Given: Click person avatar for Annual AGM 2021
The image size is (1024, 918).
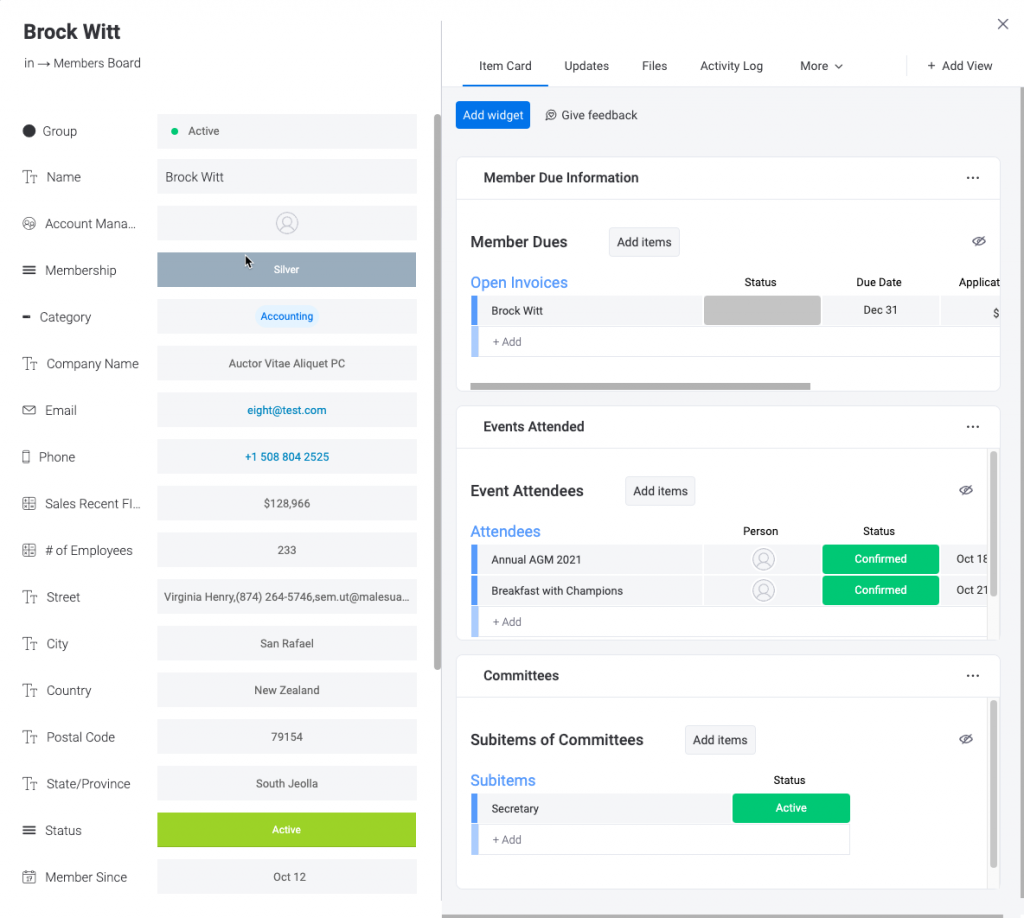Looking at the screenshot, I should pos(763,560).
